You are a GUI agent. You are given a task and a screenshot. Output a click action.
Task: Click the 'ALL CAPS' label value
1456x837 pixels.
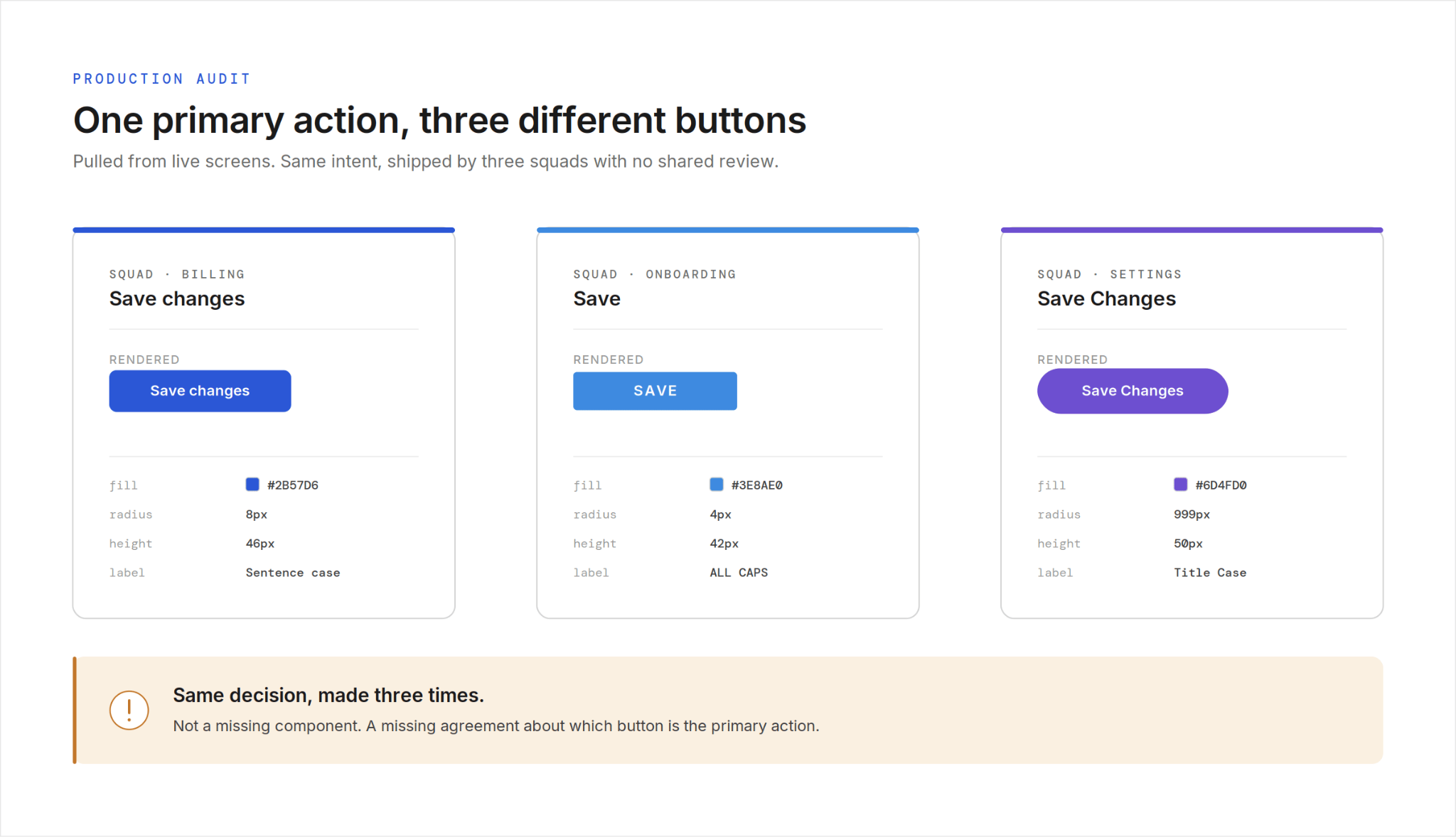pos(739,573)
